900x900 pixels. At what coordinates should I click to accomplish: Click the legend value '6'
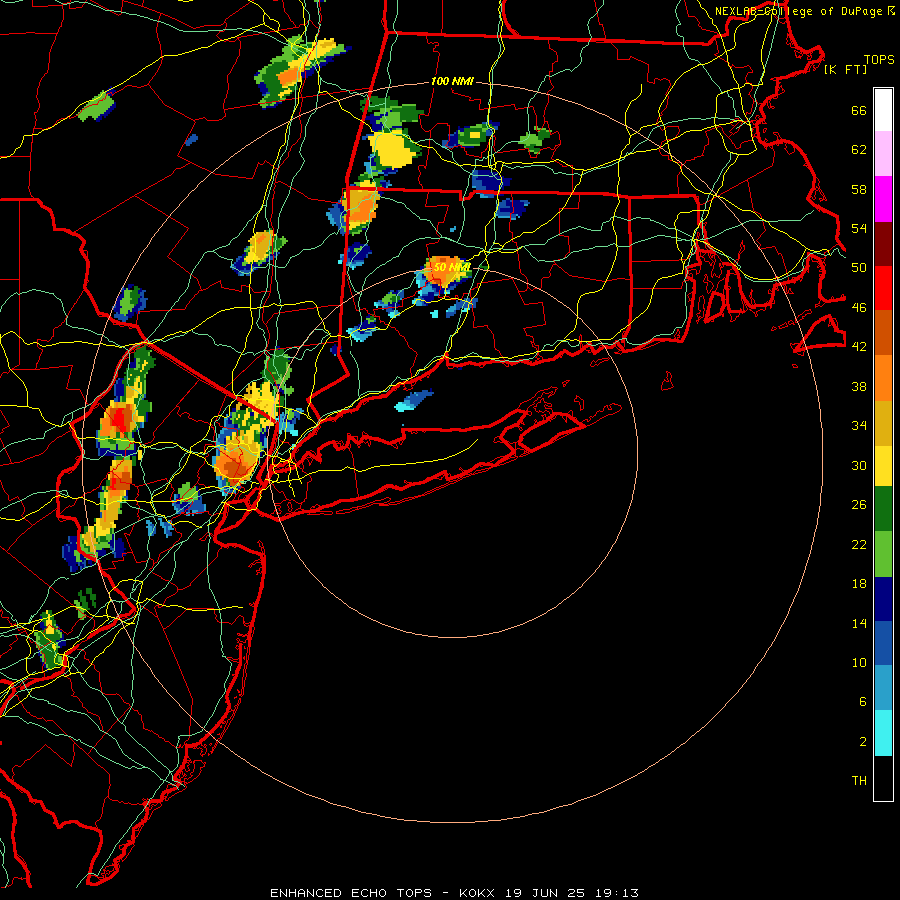click(x=863, y=702)
